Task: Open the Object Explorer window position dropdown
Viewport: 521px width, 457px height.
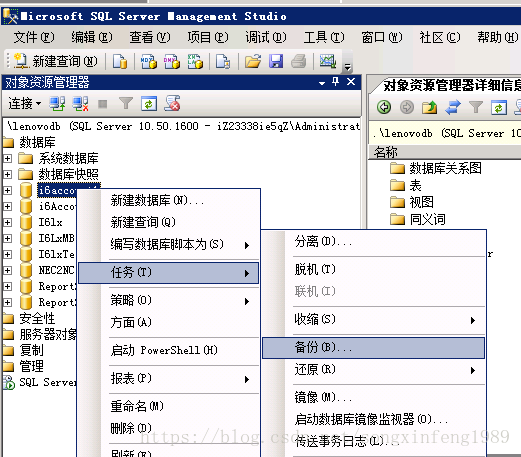Action: [x=322, y=83]
